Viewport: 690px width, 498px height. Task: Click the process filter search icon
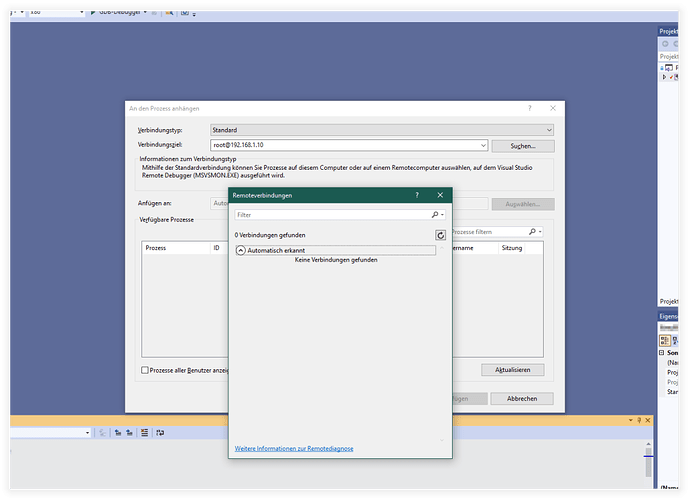[532, 232]
